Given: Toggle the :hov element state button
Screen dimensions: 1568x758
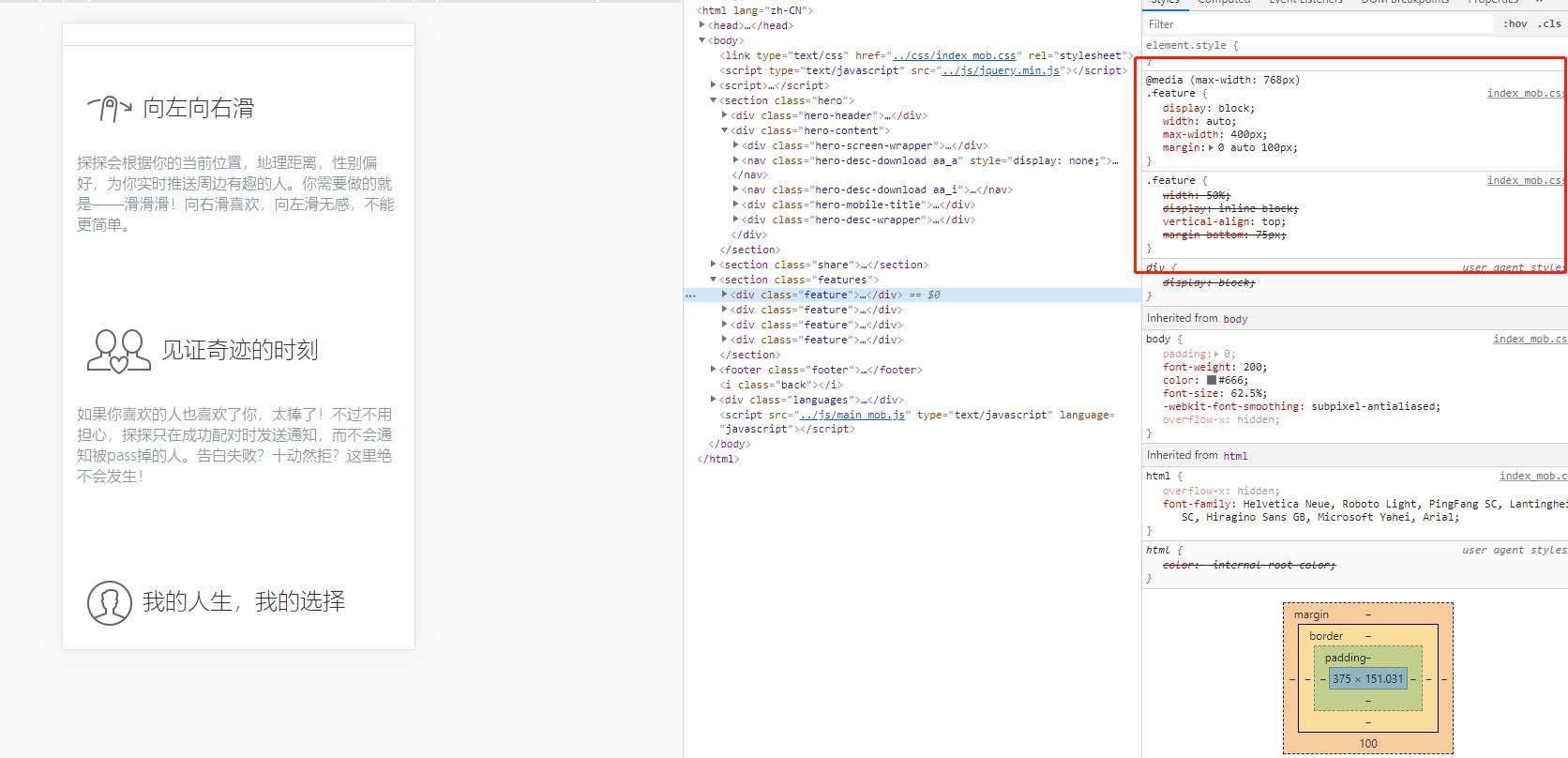Looking at the screenshot, I should (1515, 24).
